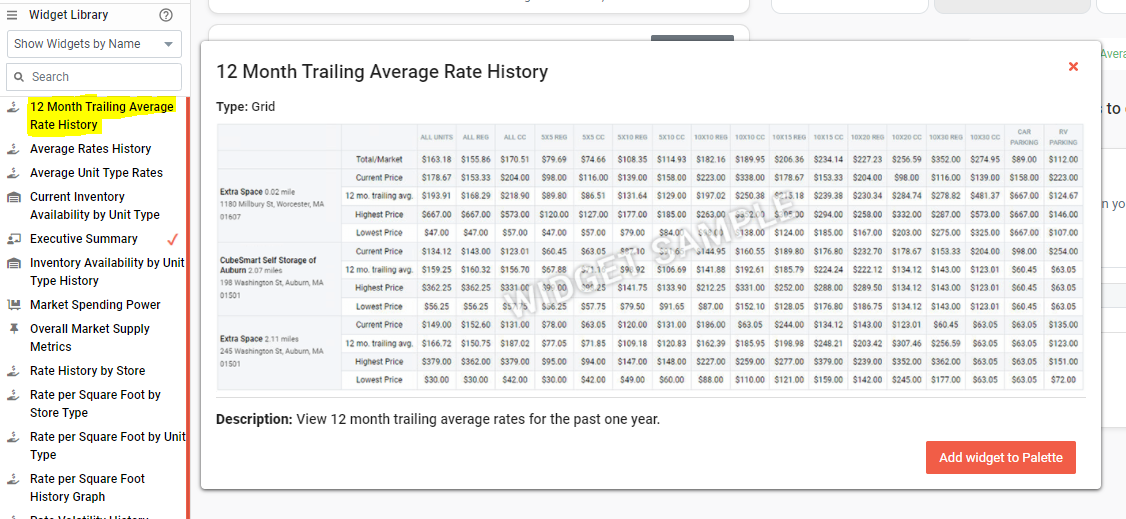Click the pin icon beside Overall Market Supply Metrics

coord(13,329)
